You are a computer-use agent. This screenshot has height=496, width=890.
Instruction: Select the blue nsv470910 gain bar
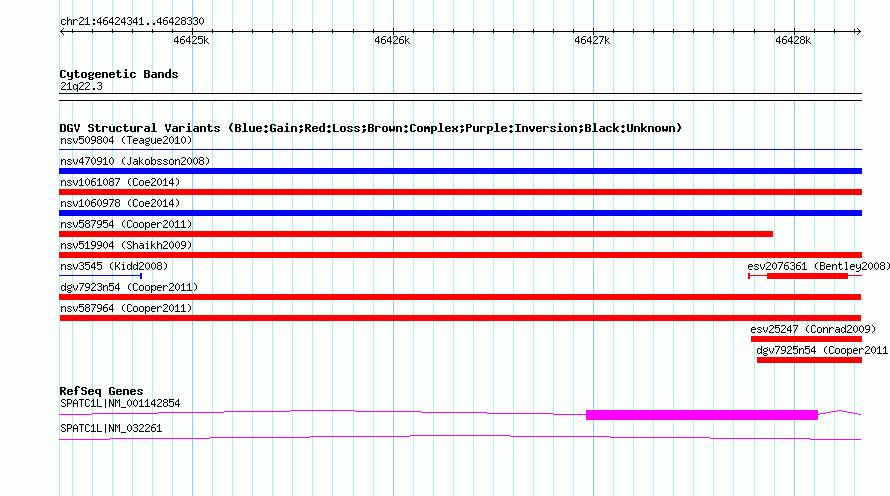point(460,171)
